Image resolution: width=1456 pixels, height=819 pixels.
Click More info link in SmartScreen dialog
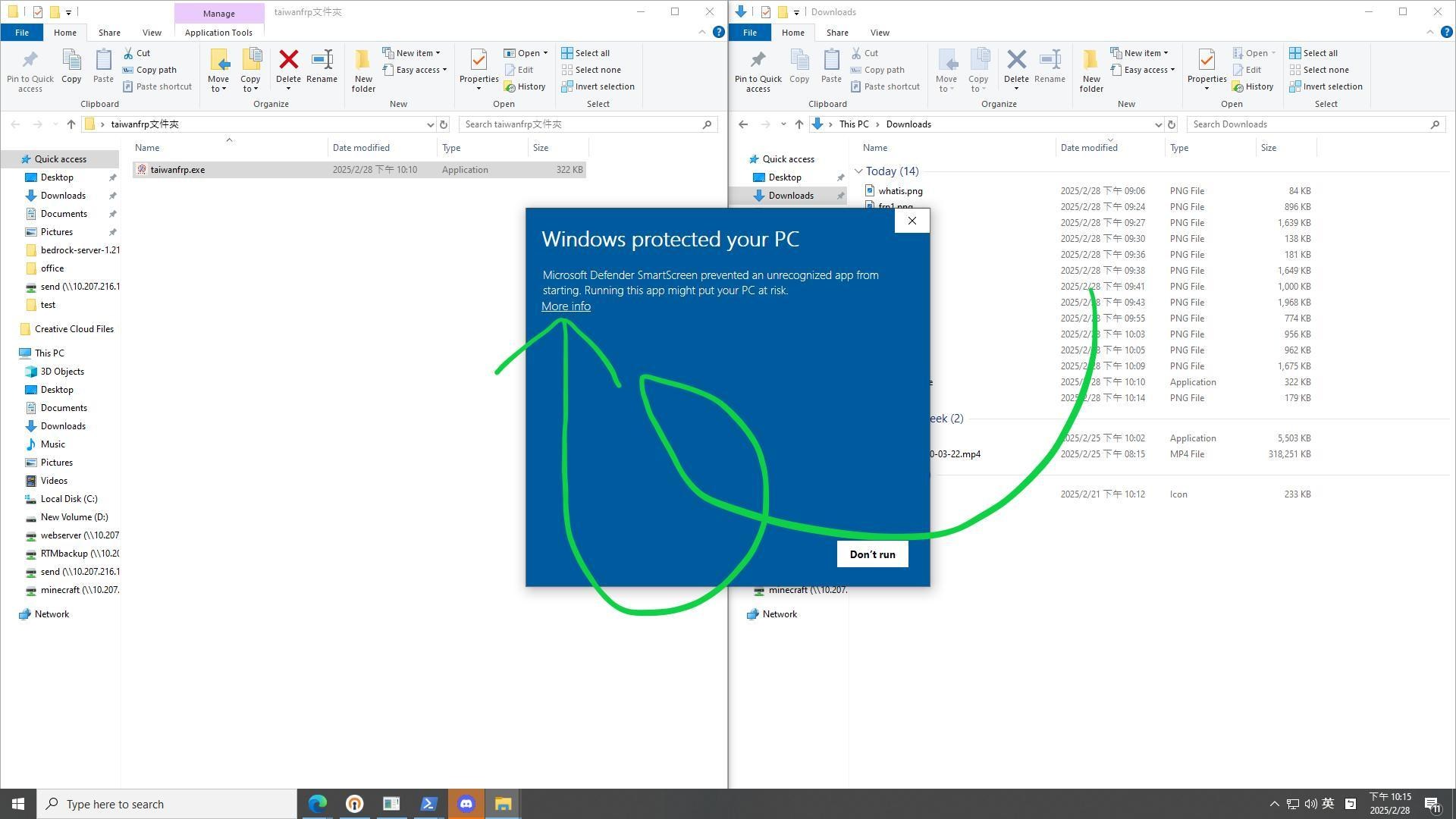click(x=566, y=306)
